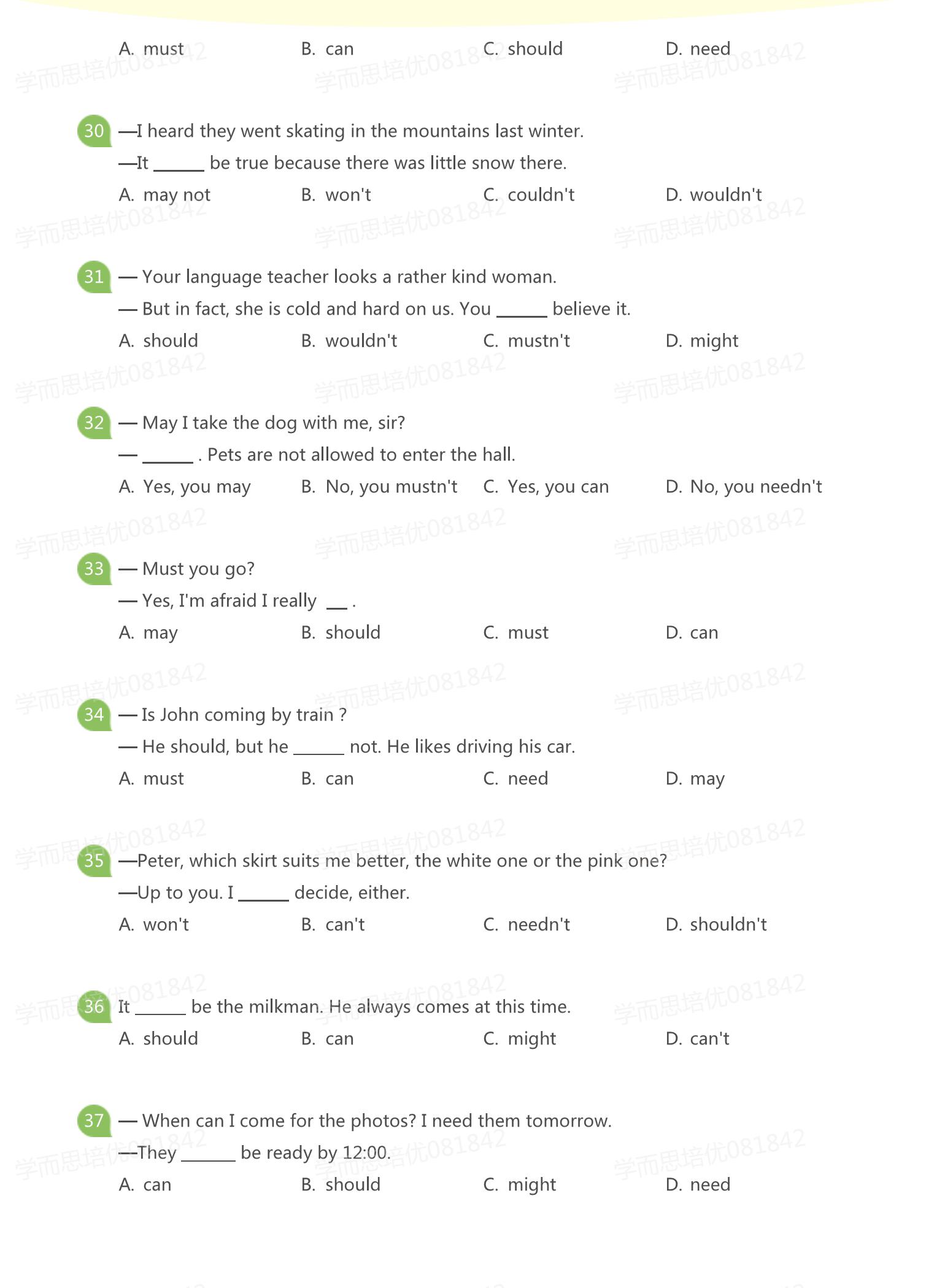Pick option B. can't for question 35
The width and height of the screenshot is (945, 1288).
pyautogui.click(x=333, y=925)
